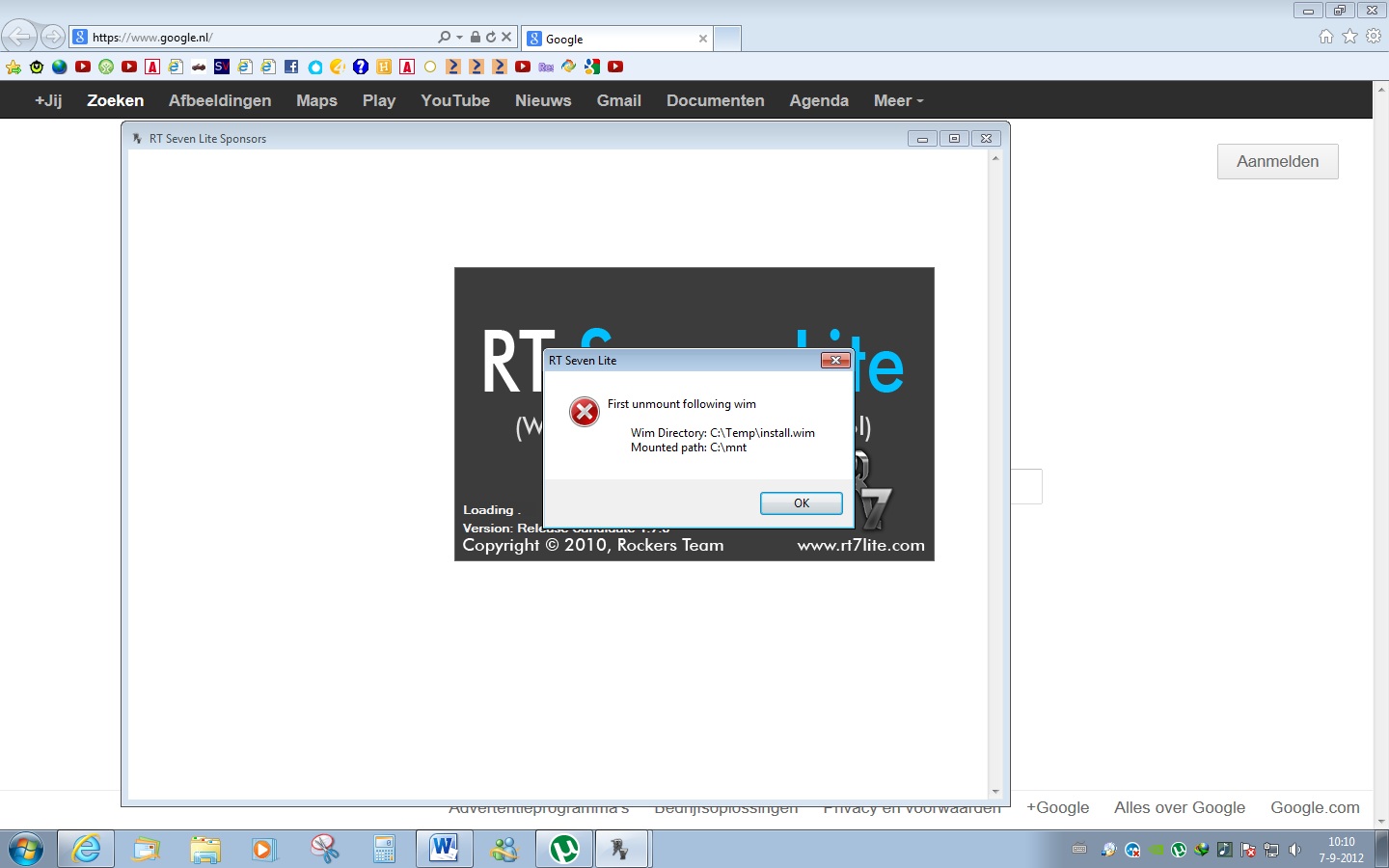Click the scroll-down arrow in Sponsors window
Screen dimensions: 1389x868
pyautogui.click(x=995, y=792)
